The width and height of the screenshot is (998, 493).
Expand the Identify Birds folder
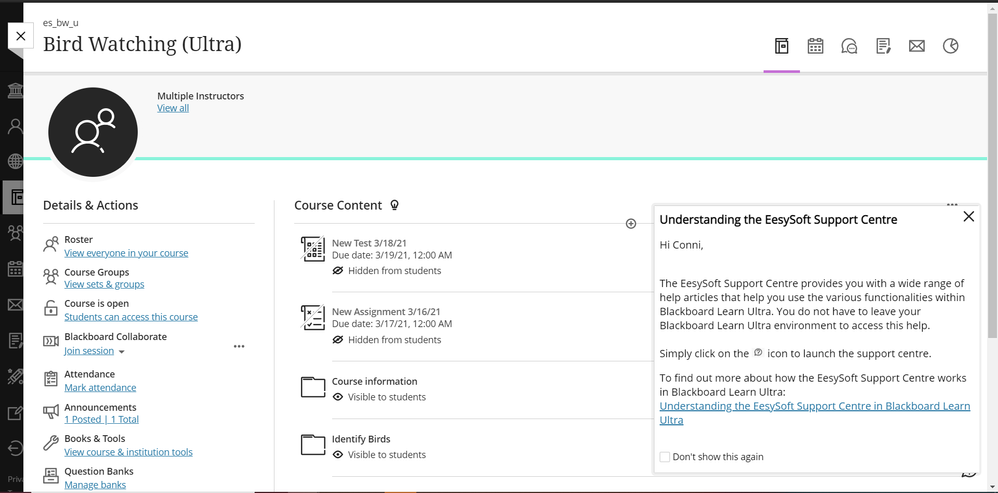pos(361,439)
